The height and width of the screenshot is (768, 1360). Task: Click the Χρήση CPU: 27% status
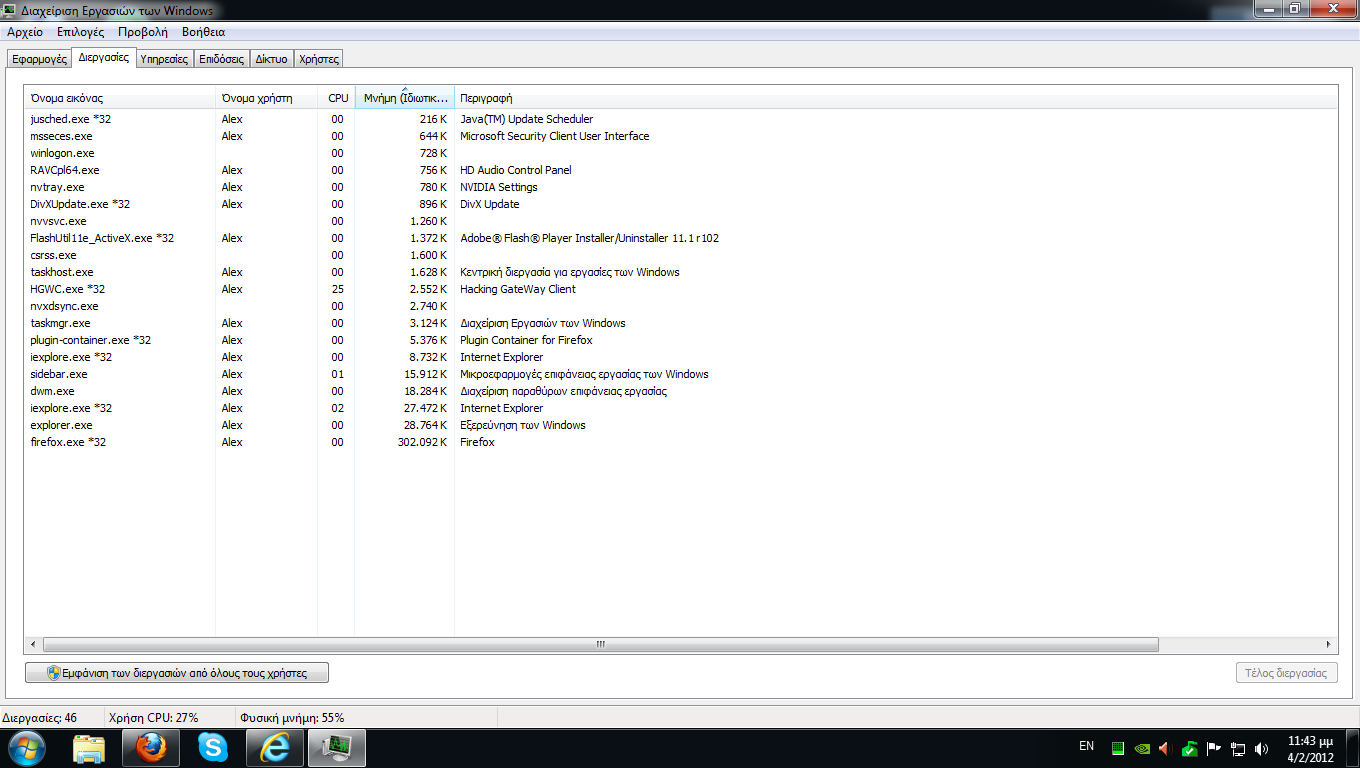(153, 718)
